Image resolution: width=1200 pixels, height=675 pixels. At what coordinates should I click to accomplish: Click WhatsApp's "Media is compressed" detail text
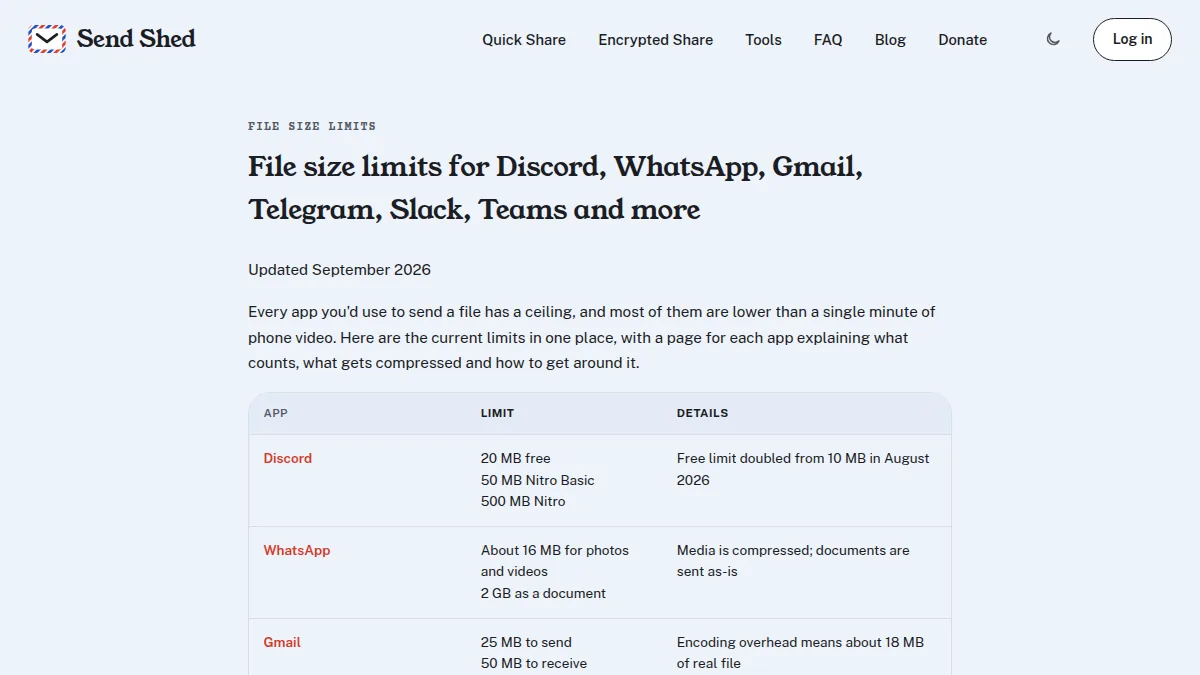(x=793, y=561)
